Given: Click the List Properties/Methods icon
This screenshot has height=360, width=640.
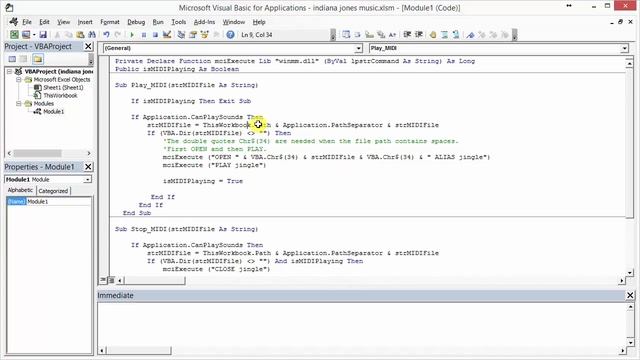Looking at the screenshot, I should (x=346, y=35).
